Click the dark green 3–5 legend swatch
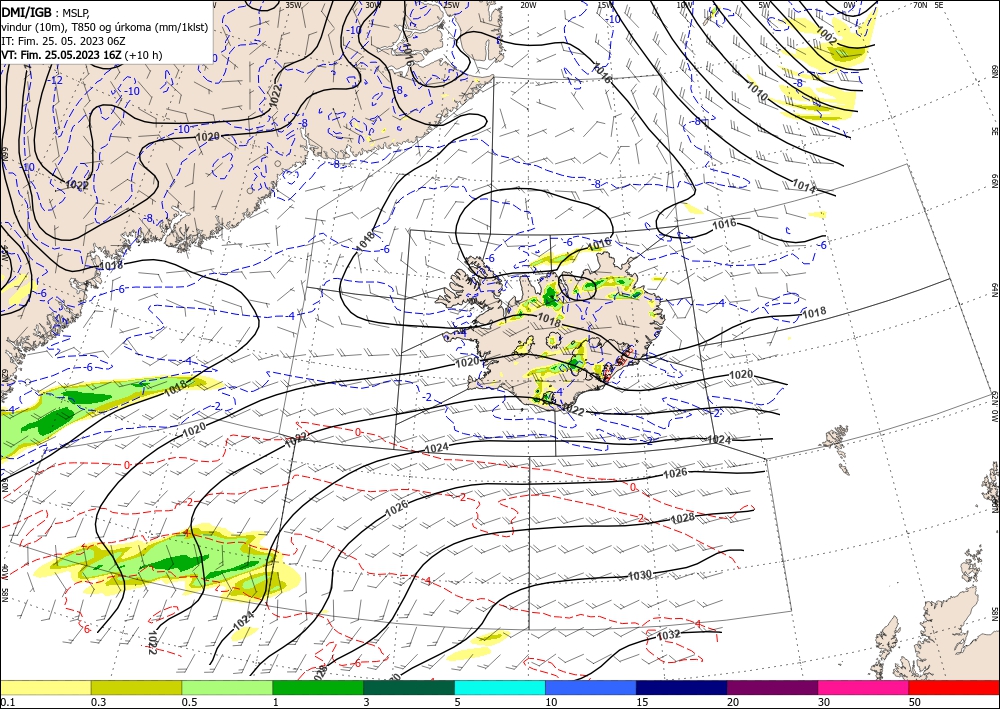The height and width of the screenshot is (709, 1000). tap(409, 687)
